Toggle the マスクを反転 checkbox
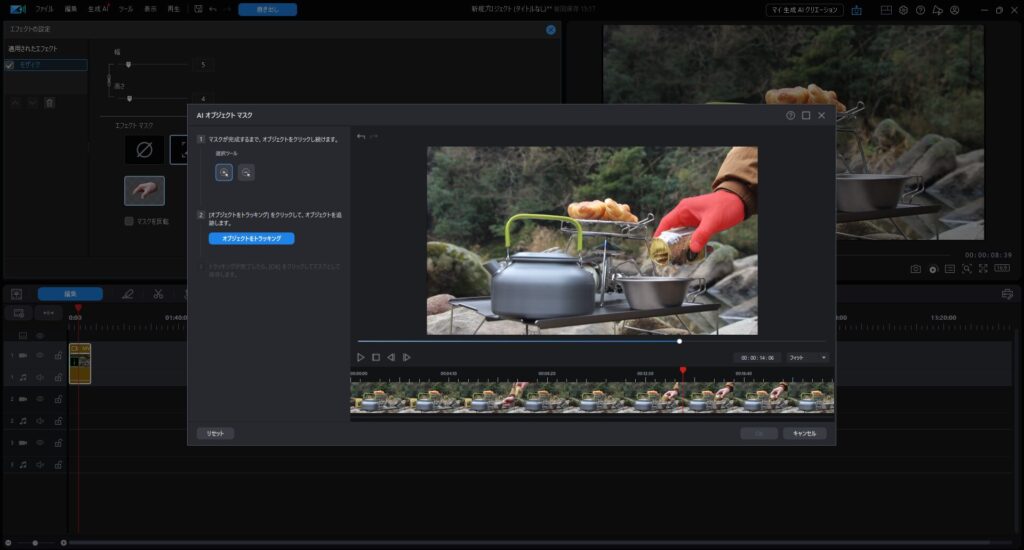1024x550 pixels. 129,221
